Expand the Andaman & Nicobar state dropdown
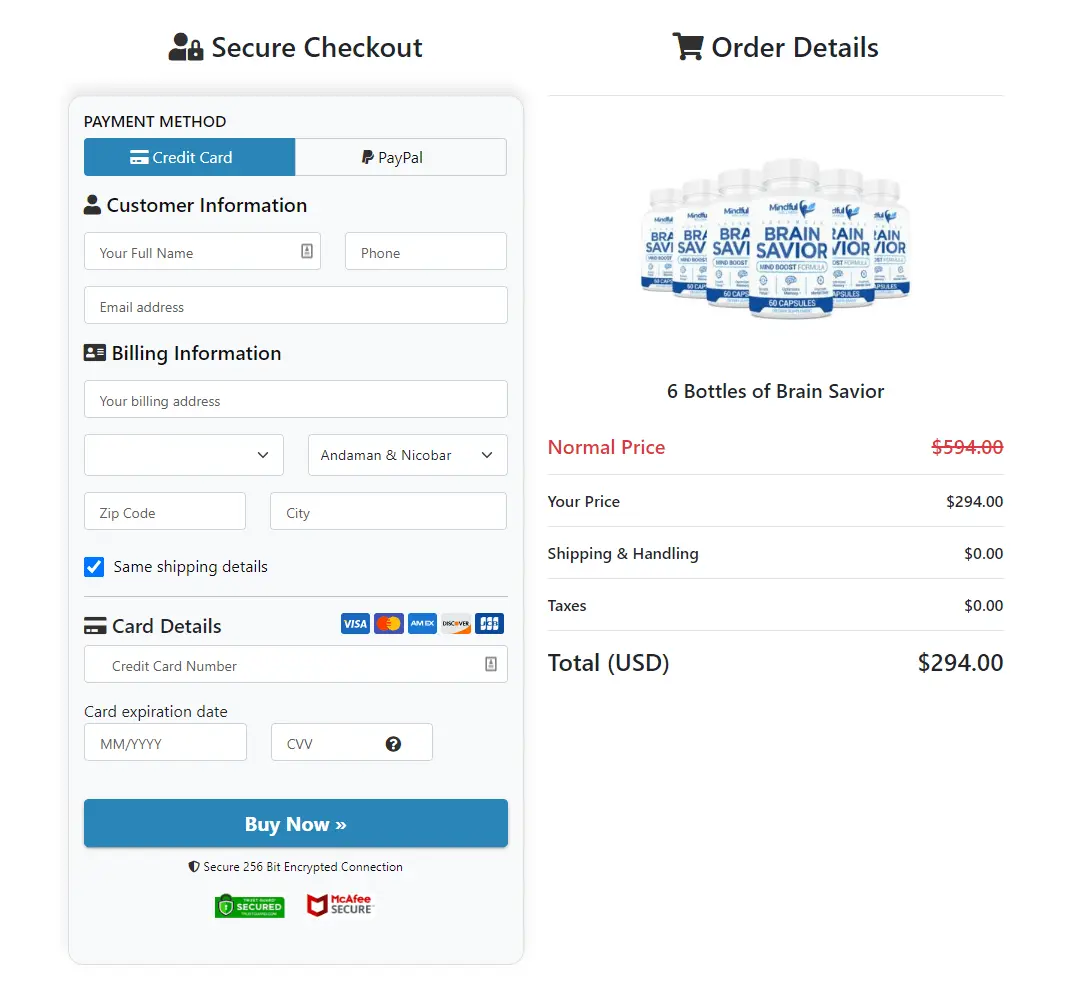Screen dimensions: 1091x1000 pyautogui.click(x=408, y=455)
